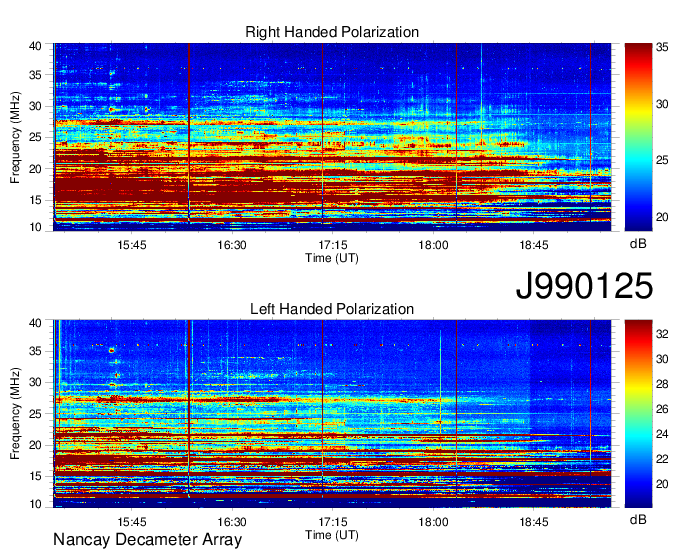The image size is (680, 552).
Task: Click the 20 MHz tick label of bottom plot
Action: 36,446
